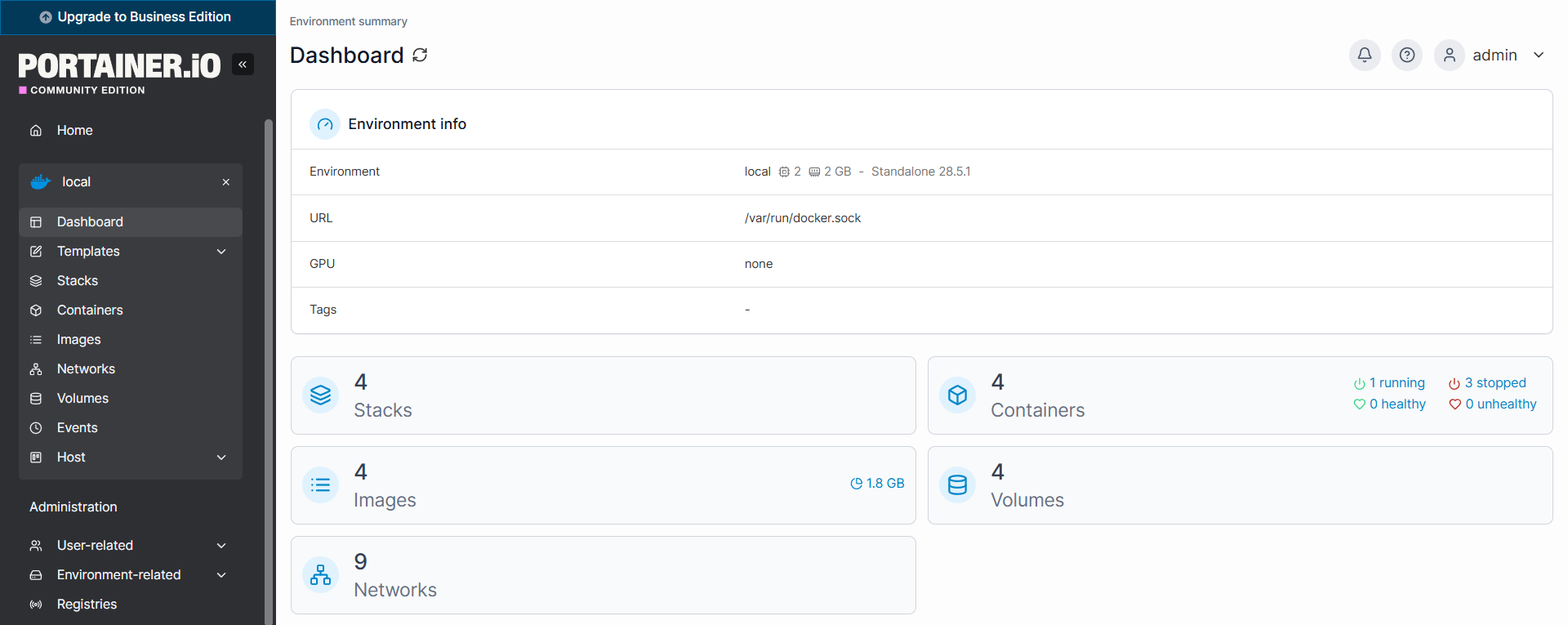Image resolution: width=1568 pixels, height=625 pixels.
Task: Open the help question mark icon
Action: [1407, 55]
